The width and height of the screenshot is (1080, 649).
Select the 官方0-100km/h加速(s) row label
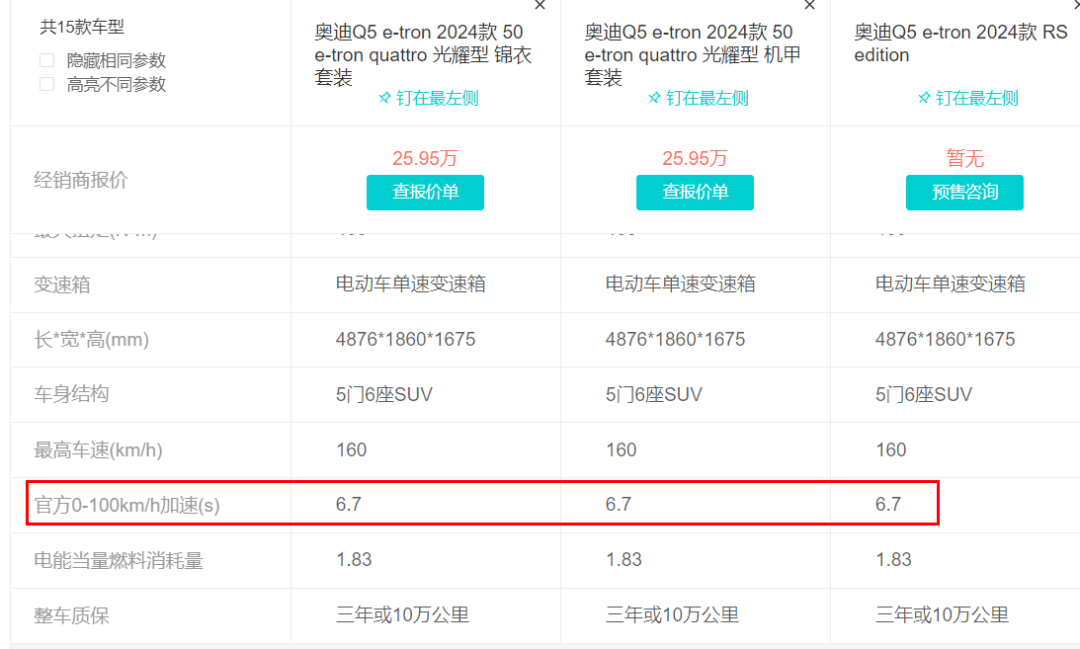coord(127,505)
